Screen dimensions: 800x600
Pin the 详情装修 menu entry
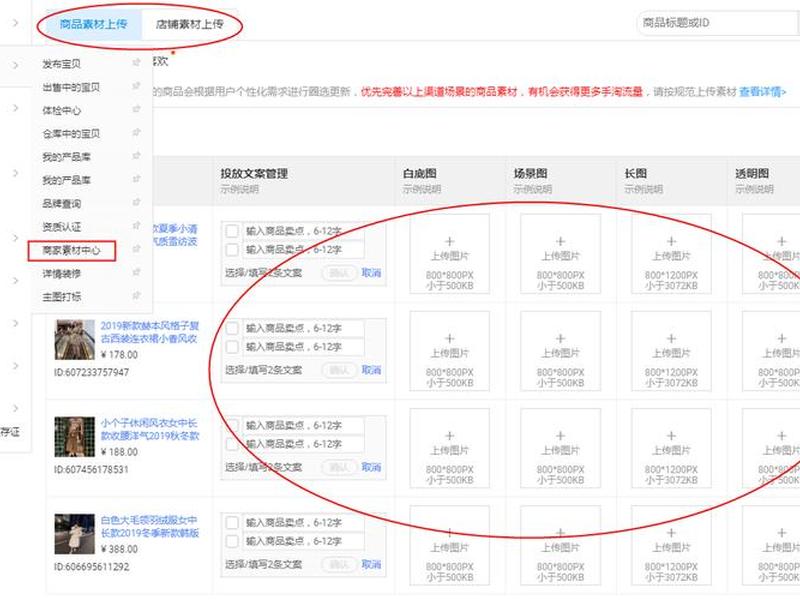click(136, 272)
